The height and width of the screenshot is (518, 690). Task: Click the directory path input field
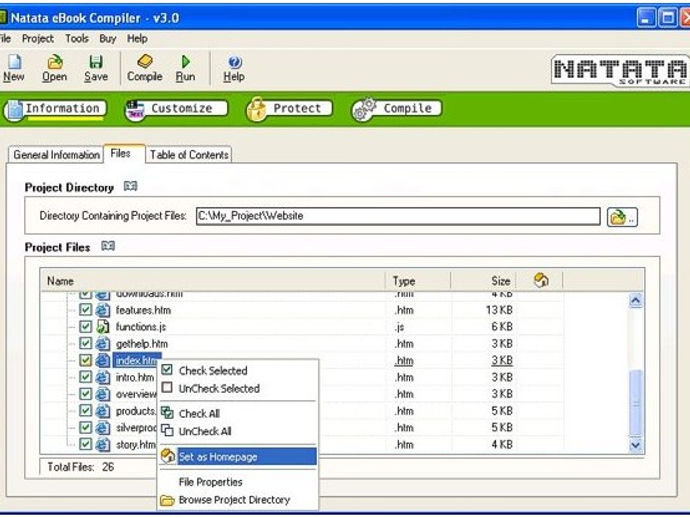pos(398,216)
